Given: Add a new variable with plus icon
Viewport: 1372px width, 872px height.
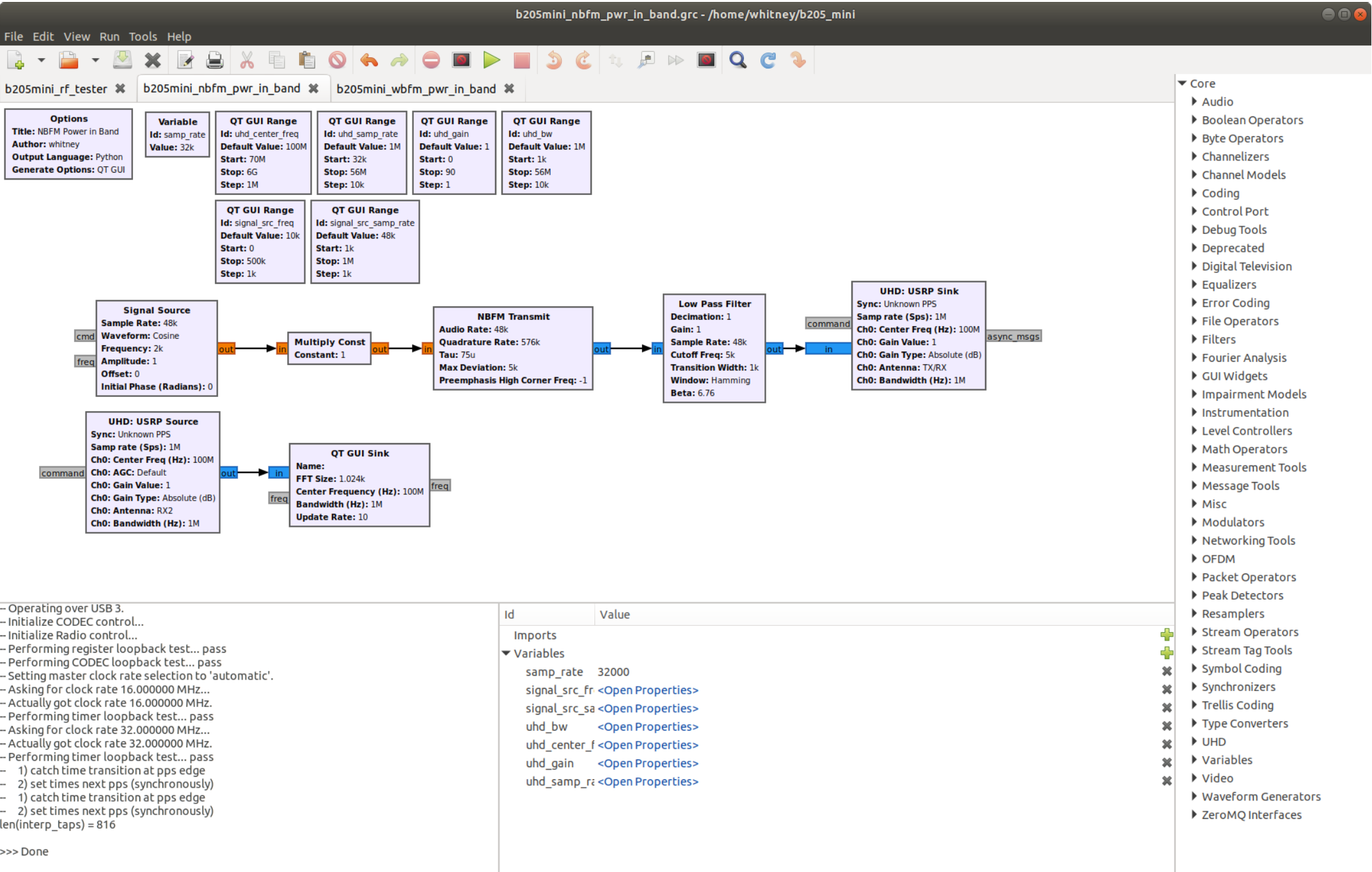Looking at the screenshot, I should coord(1167,653).
